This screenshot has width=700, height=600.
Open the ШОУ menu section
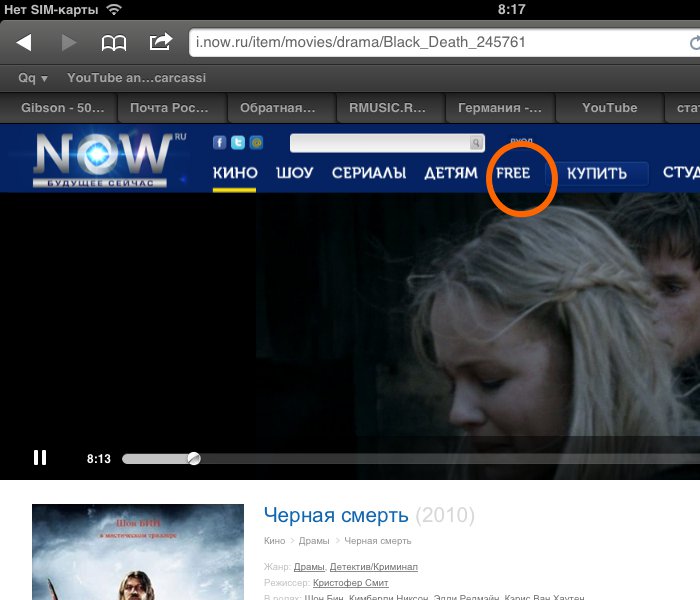pyautogui.click(x=295, y=173)
